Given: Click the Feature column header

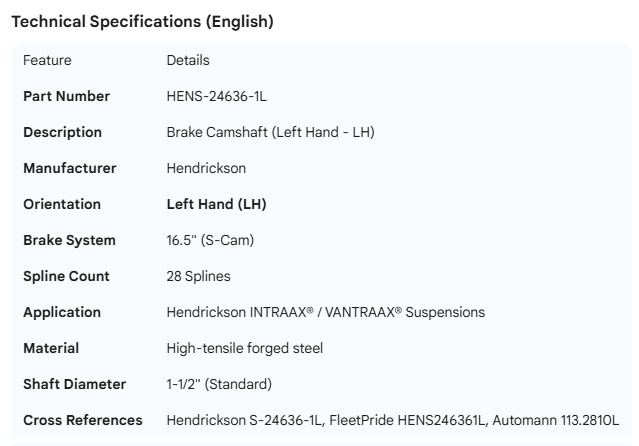Looking at the screenshot, I should click(x=47, y=60).
